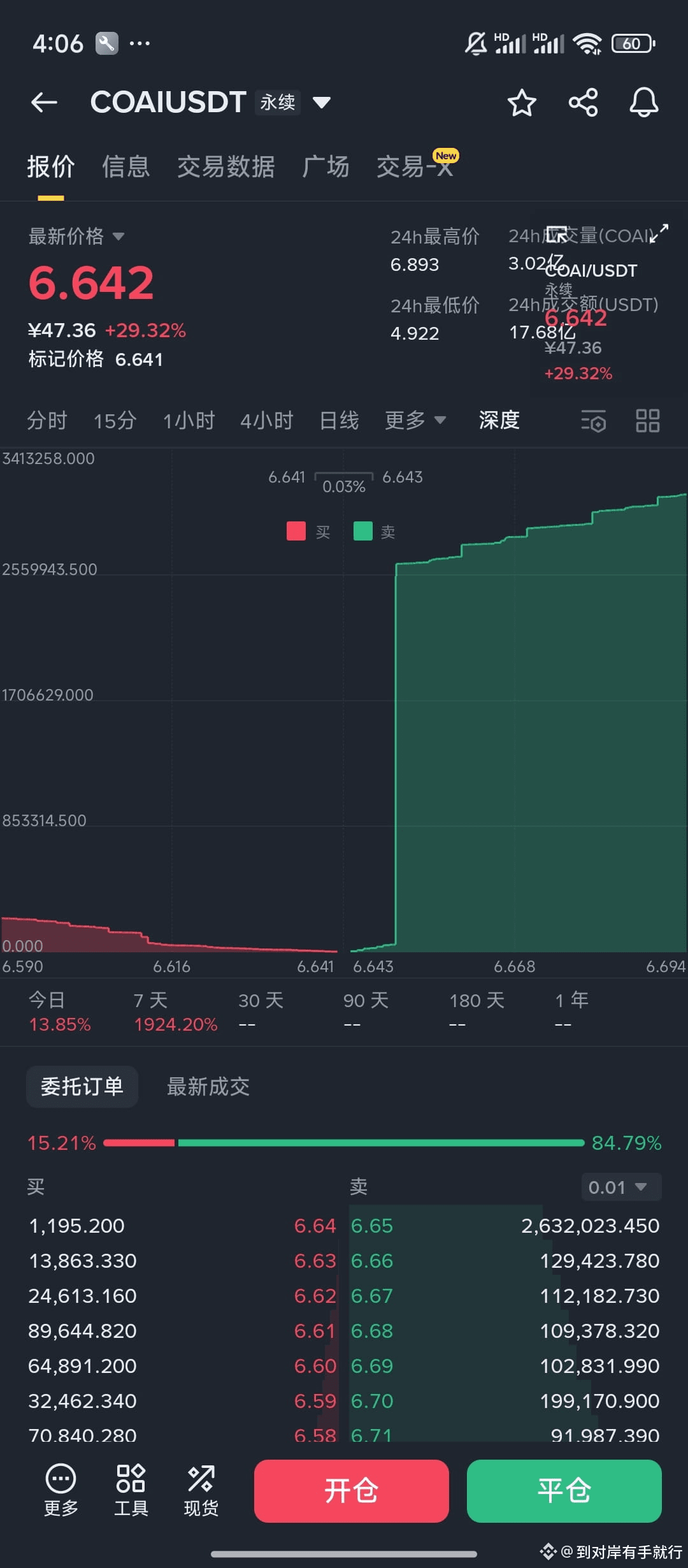Viewport: 688px width, 1568px height.
Task: Switch to 委托订单 order book tab
Action: 82,1087
